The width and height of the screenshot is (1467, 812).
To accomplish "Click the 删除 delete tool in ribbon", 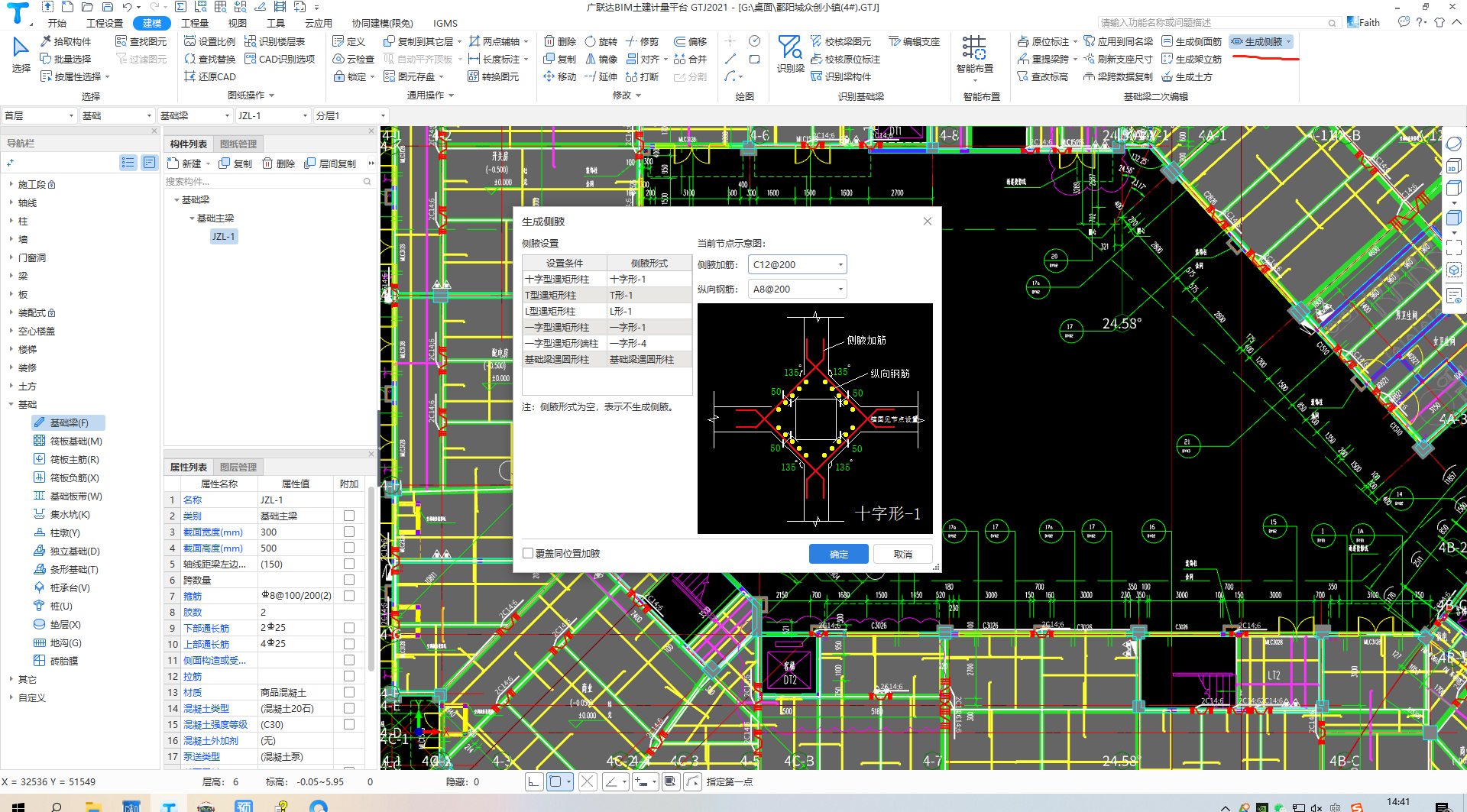I will click(559, 41).
